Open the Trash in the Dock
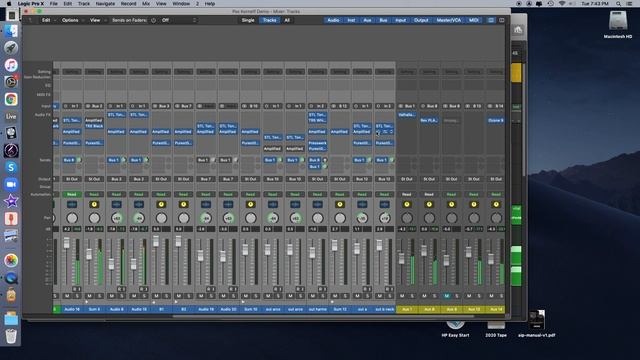This screenshot has width=640, height=360. pos(11,336)
